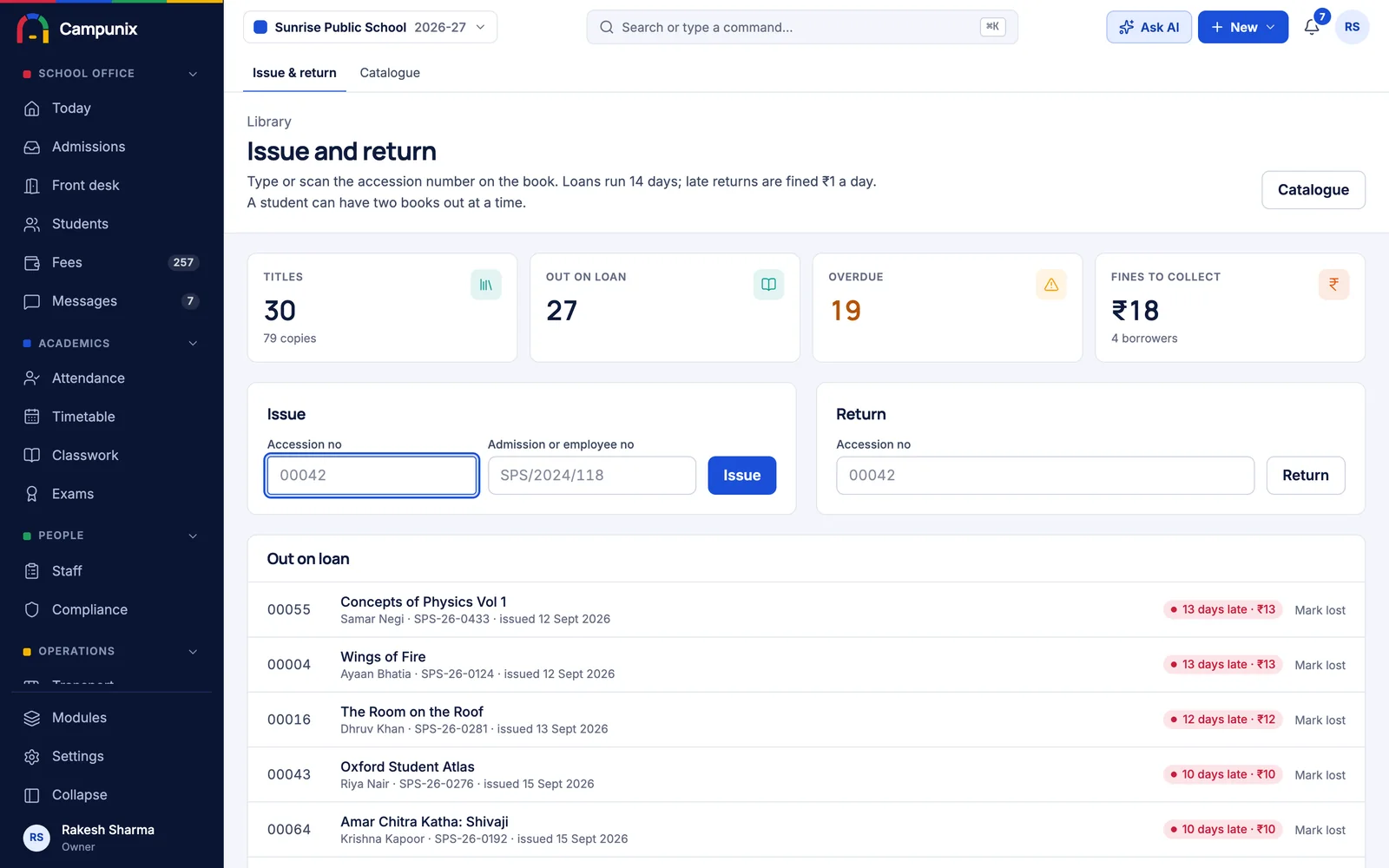Click the Return button
The image size is (1389, 868).
click(x=1305, y=476)
